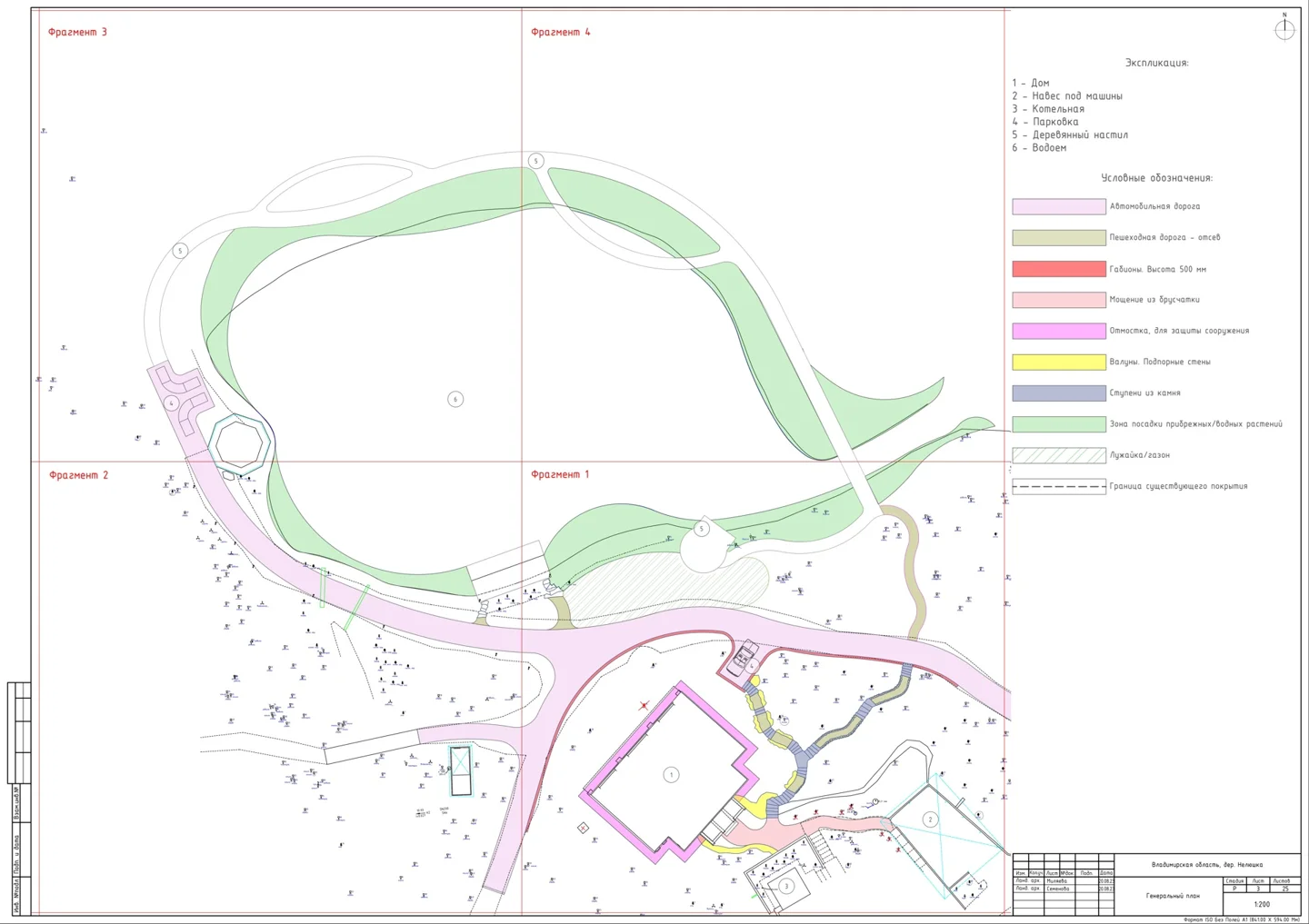Image resolution: width=1309 pixels, height=924 pixels.
Task: Click the pond marker numbered 6
Action: pyautogui.click(x=455, y=399)
